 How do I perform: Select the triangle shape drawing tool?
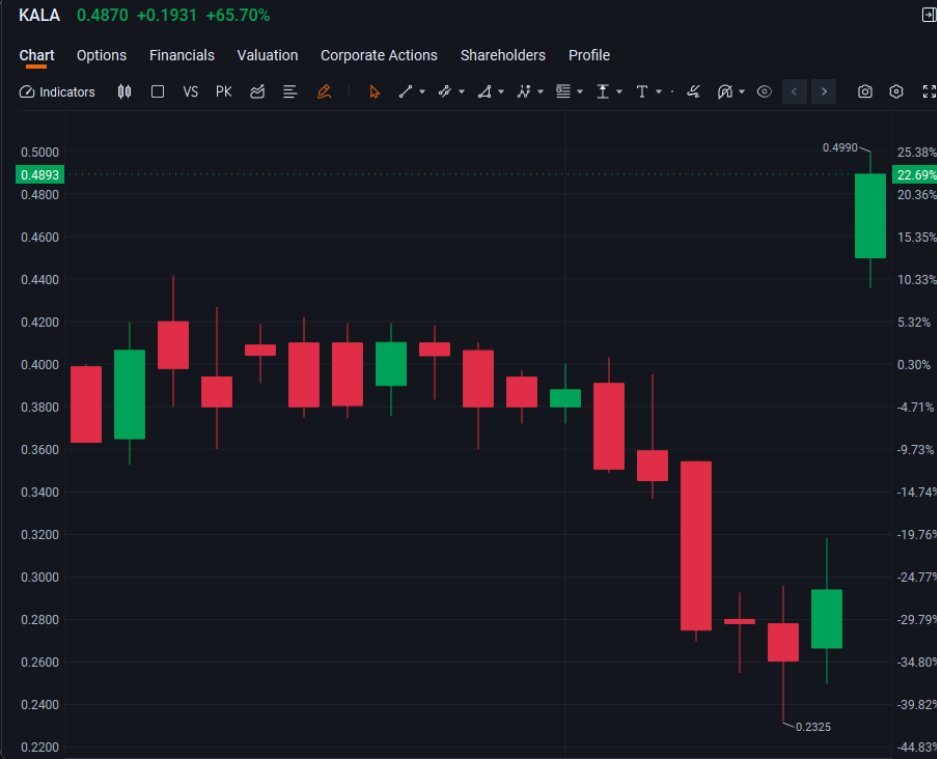[x=484, y=91]
